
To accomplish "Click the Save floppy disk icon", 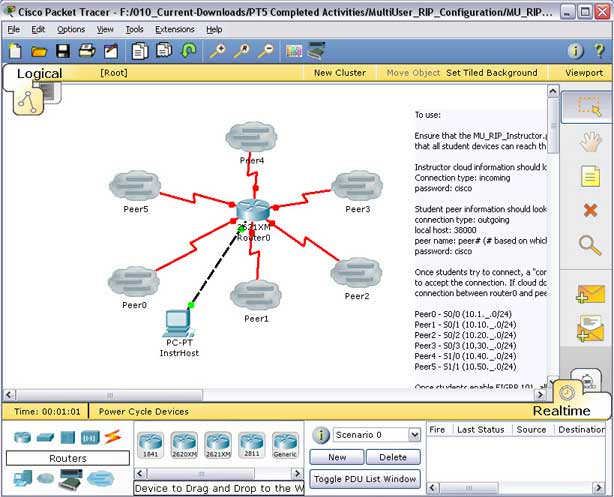I will [63, 51].
